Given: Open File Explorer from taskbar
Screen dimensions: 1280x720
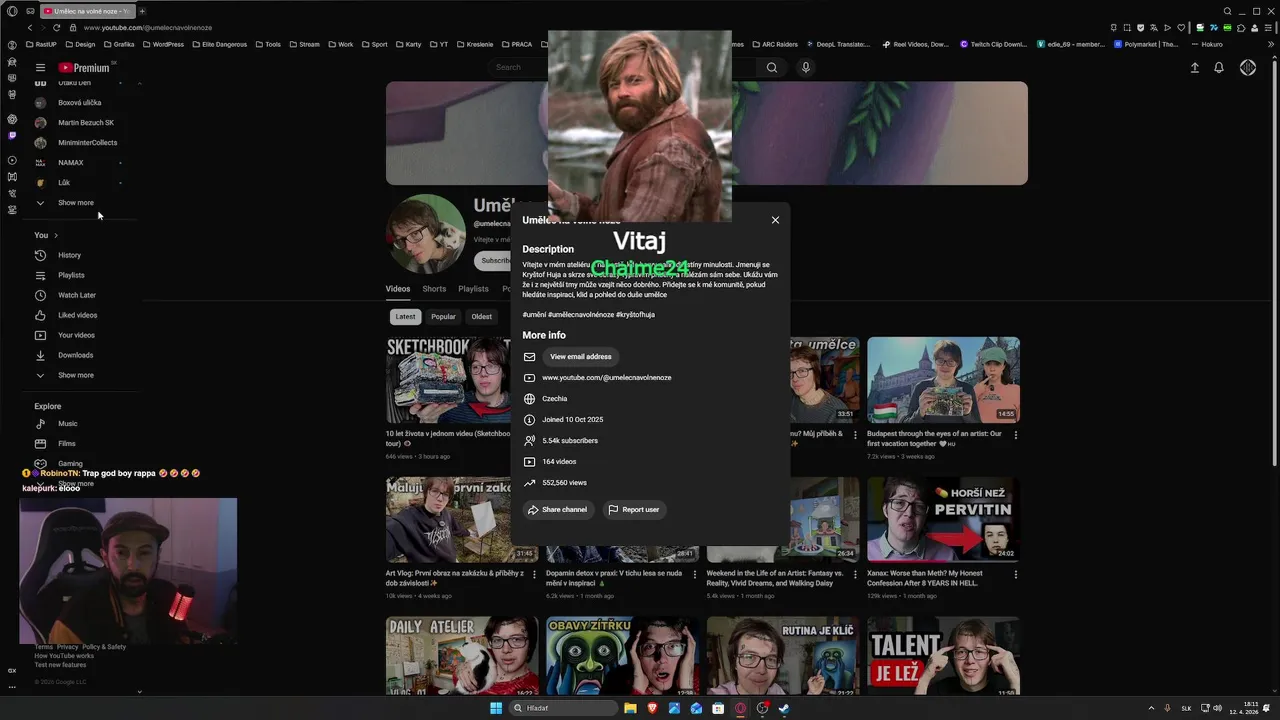Looking at the screenshot, I should [x=630, y=708].
